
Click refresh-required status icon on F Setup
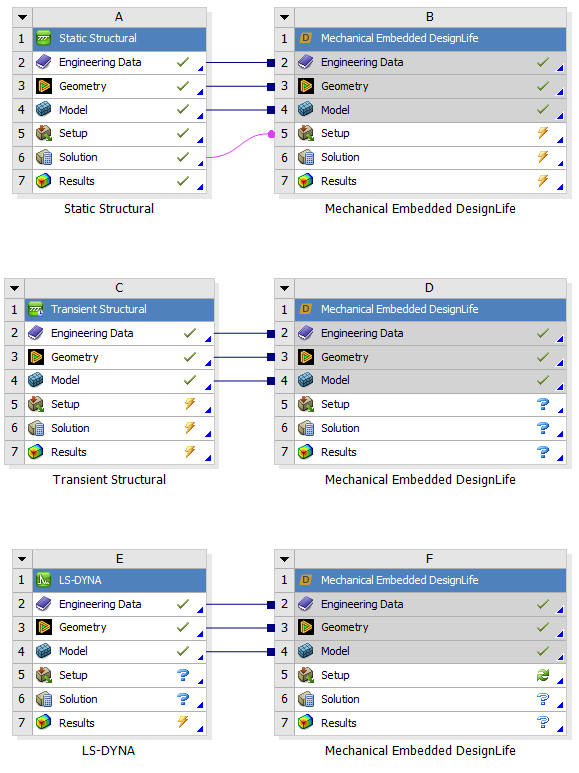pyautogui.click(x=543, y=675)
